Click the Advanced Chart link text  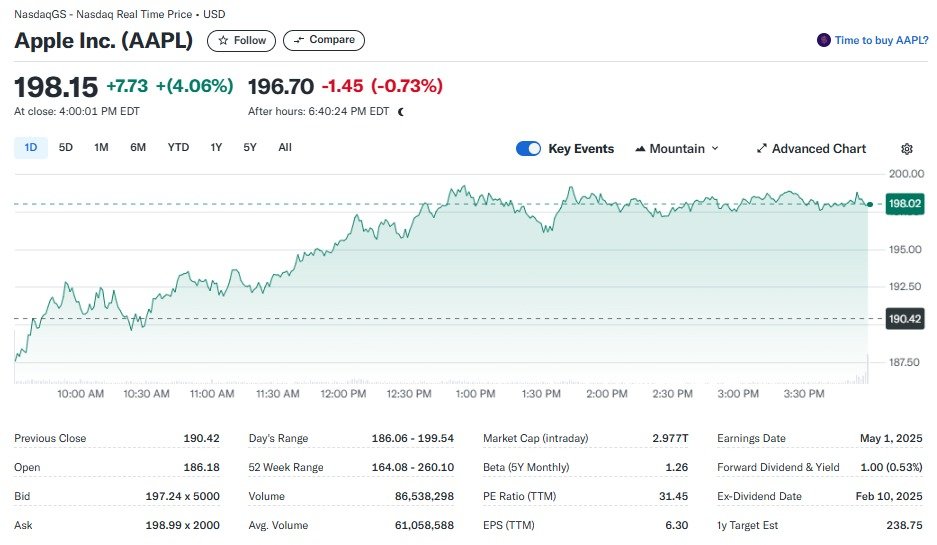[819, 149]
